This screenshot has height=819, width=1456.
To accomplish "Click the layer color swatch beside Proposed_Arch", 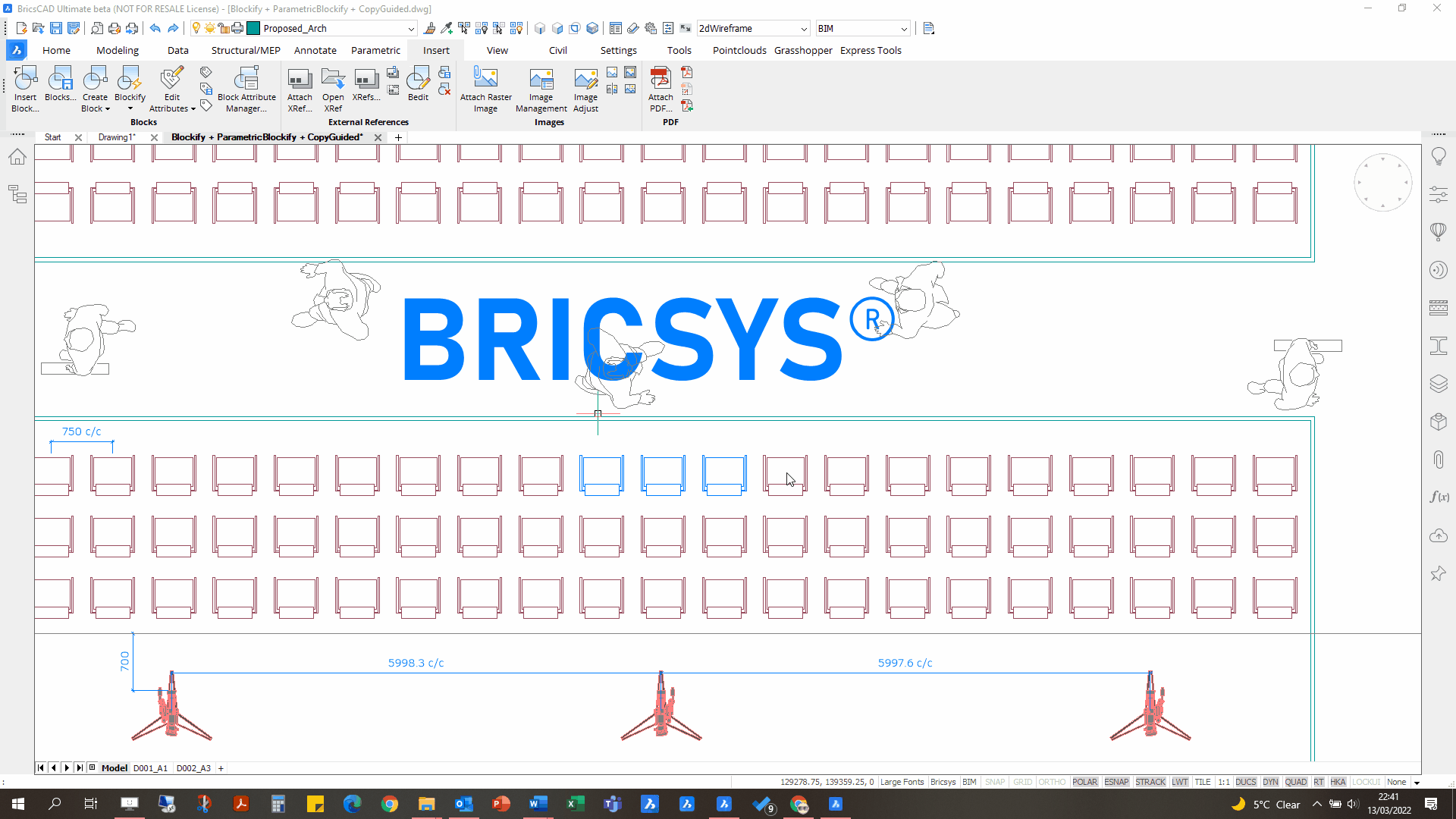I will [x=254, y=29].
